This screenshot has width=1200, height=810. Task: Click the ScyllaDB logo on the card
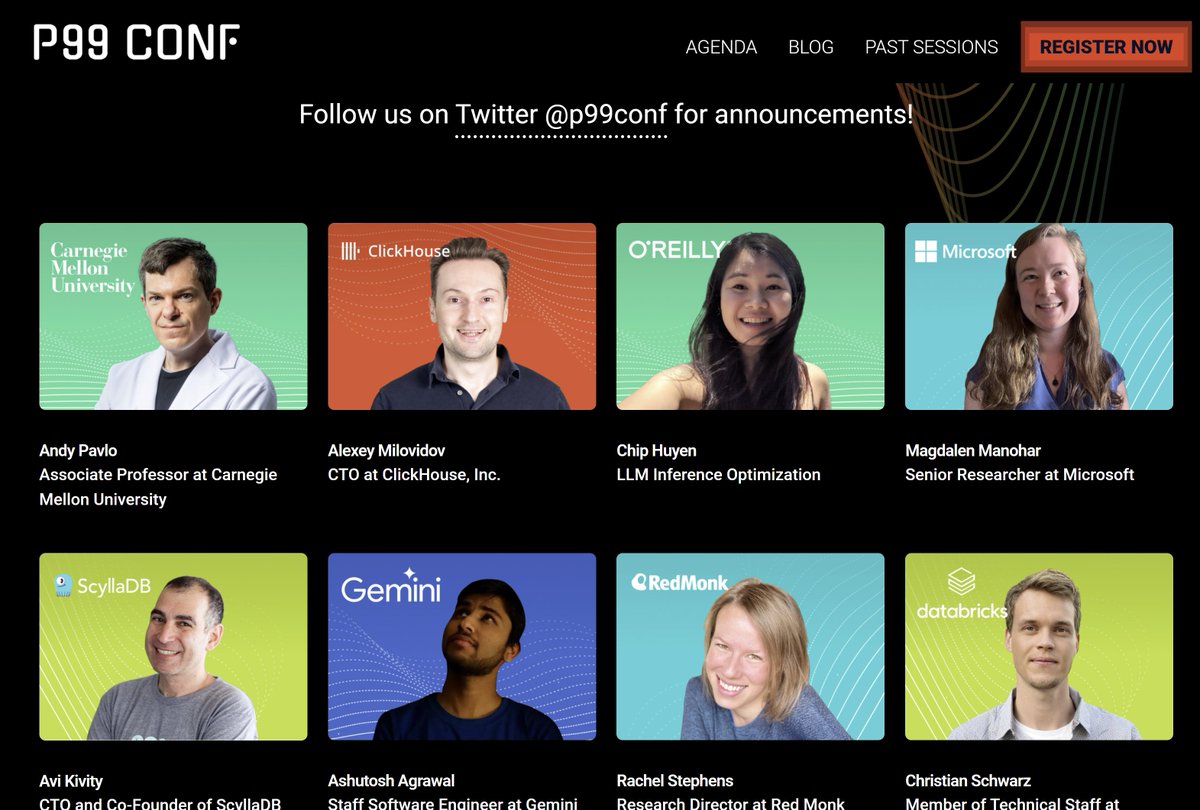click(102, 585)
